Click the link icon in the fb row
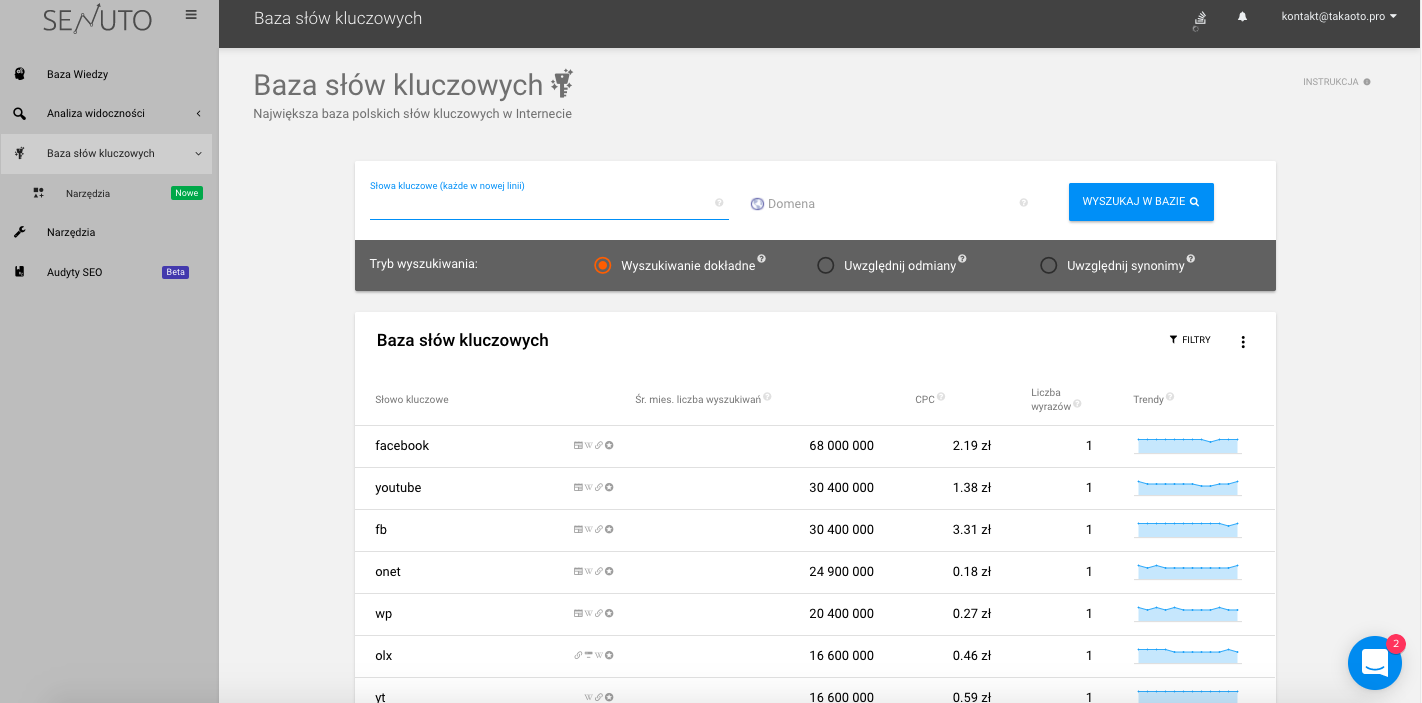This screenshot has width=1422, height=703. pyautogui.click(x=599, y=530)
